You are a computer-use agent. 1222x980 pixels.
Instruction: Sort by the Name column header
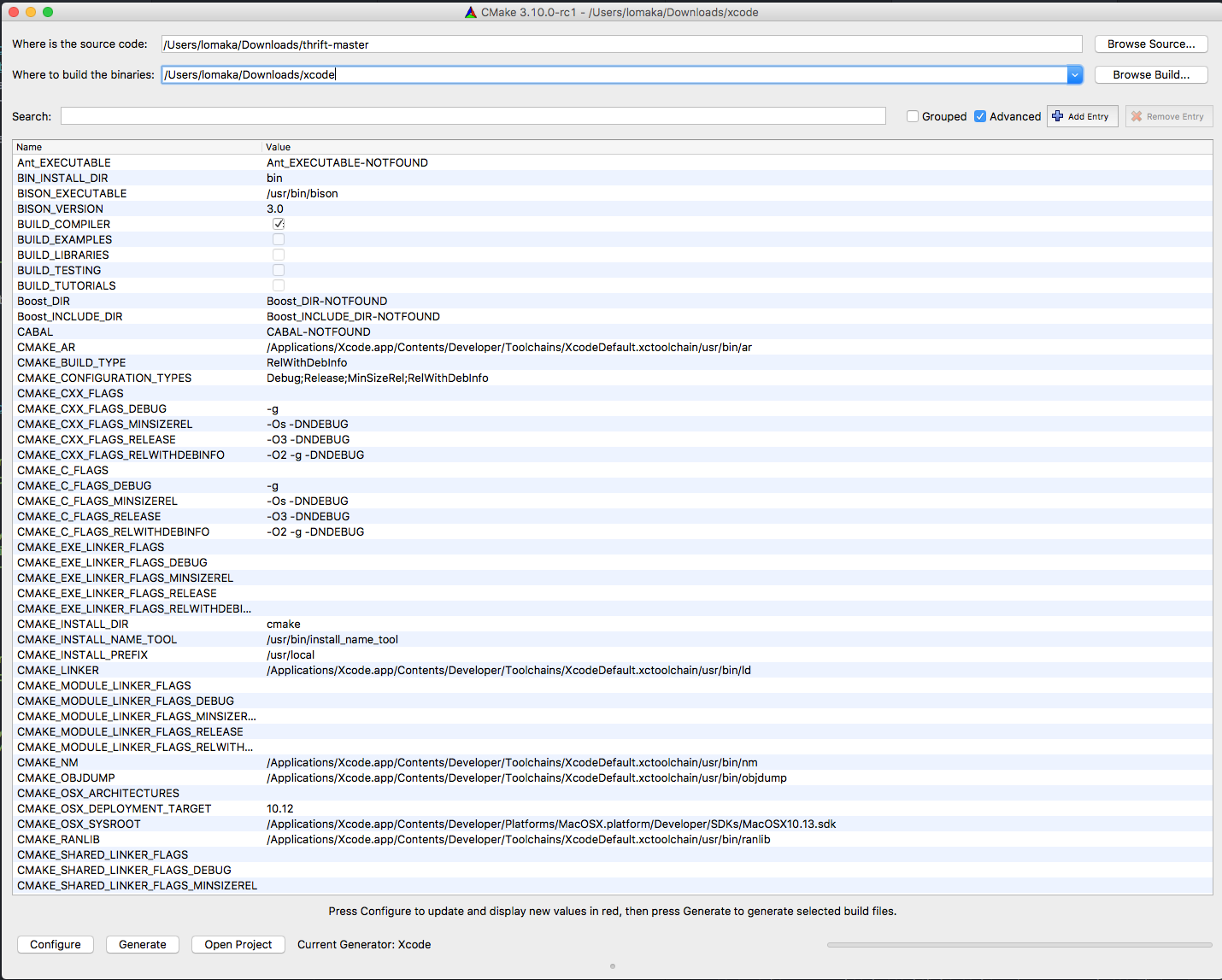point(137,147)
